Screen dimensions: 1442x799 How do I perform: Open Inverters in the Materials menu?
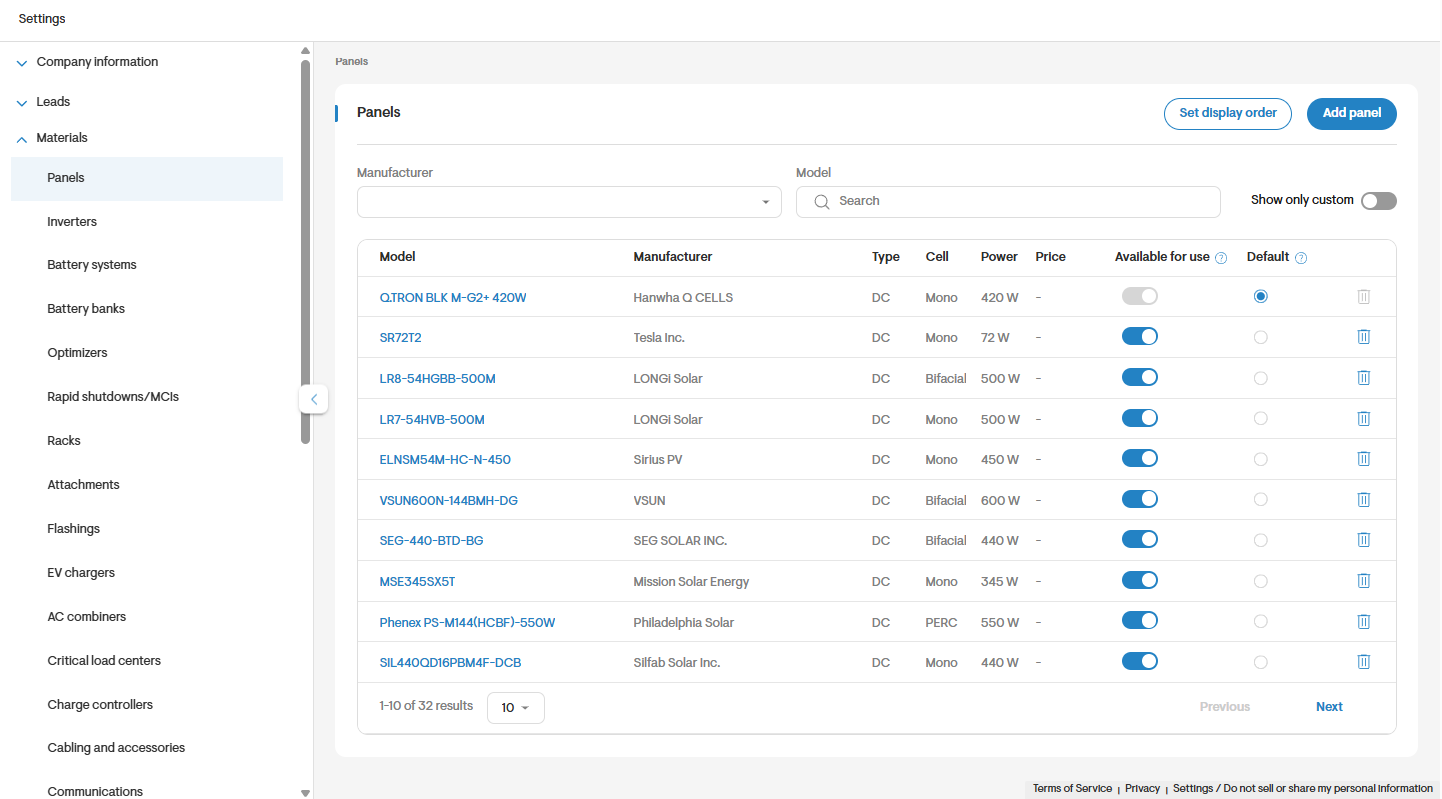(x=72, y=222)
